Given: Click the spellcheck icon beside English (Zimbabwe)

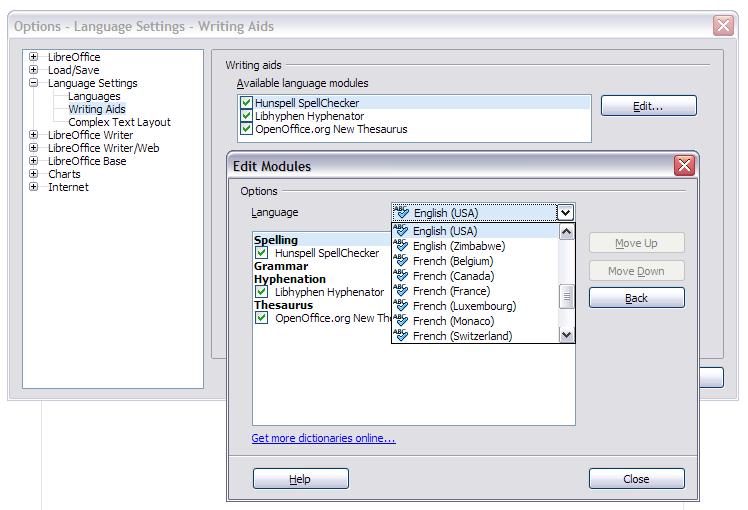Looking at the screenshot, I should coord(402,246).
